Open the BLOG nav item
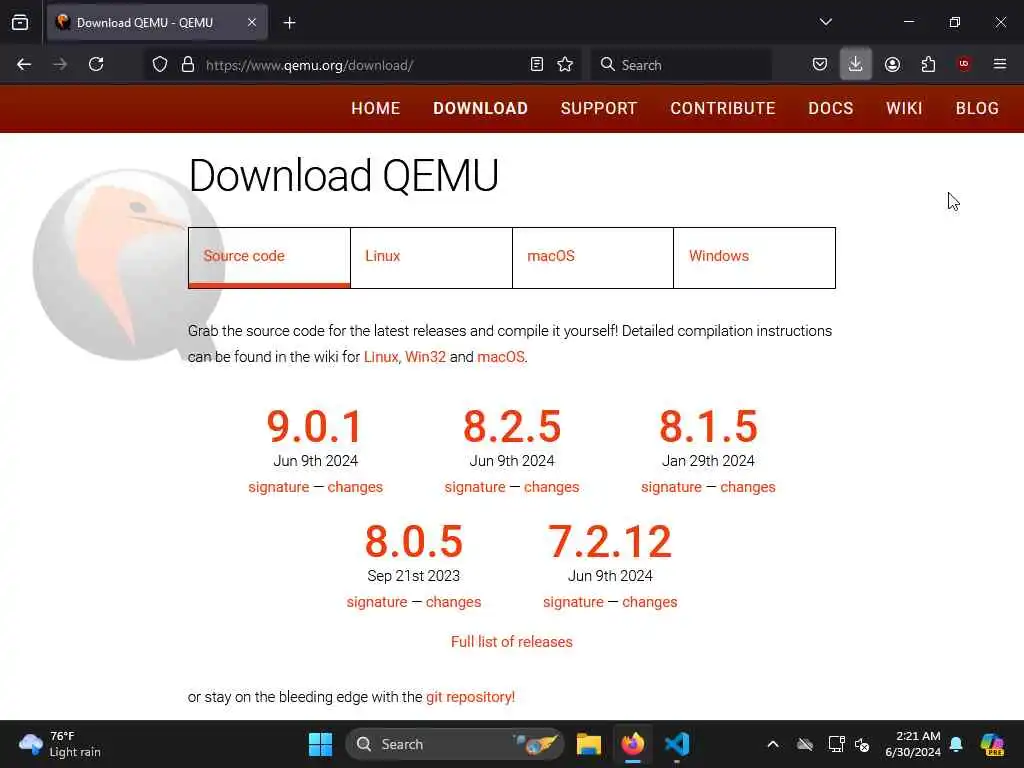 tap(977, 108)
